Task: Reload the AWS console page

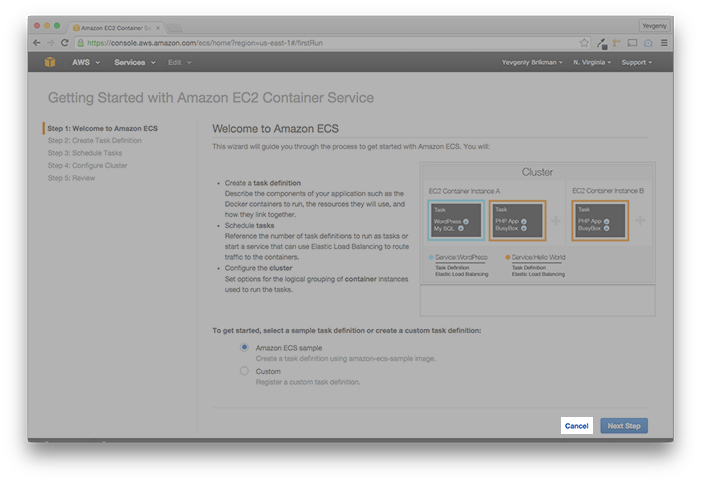Action: coord(65,43)
